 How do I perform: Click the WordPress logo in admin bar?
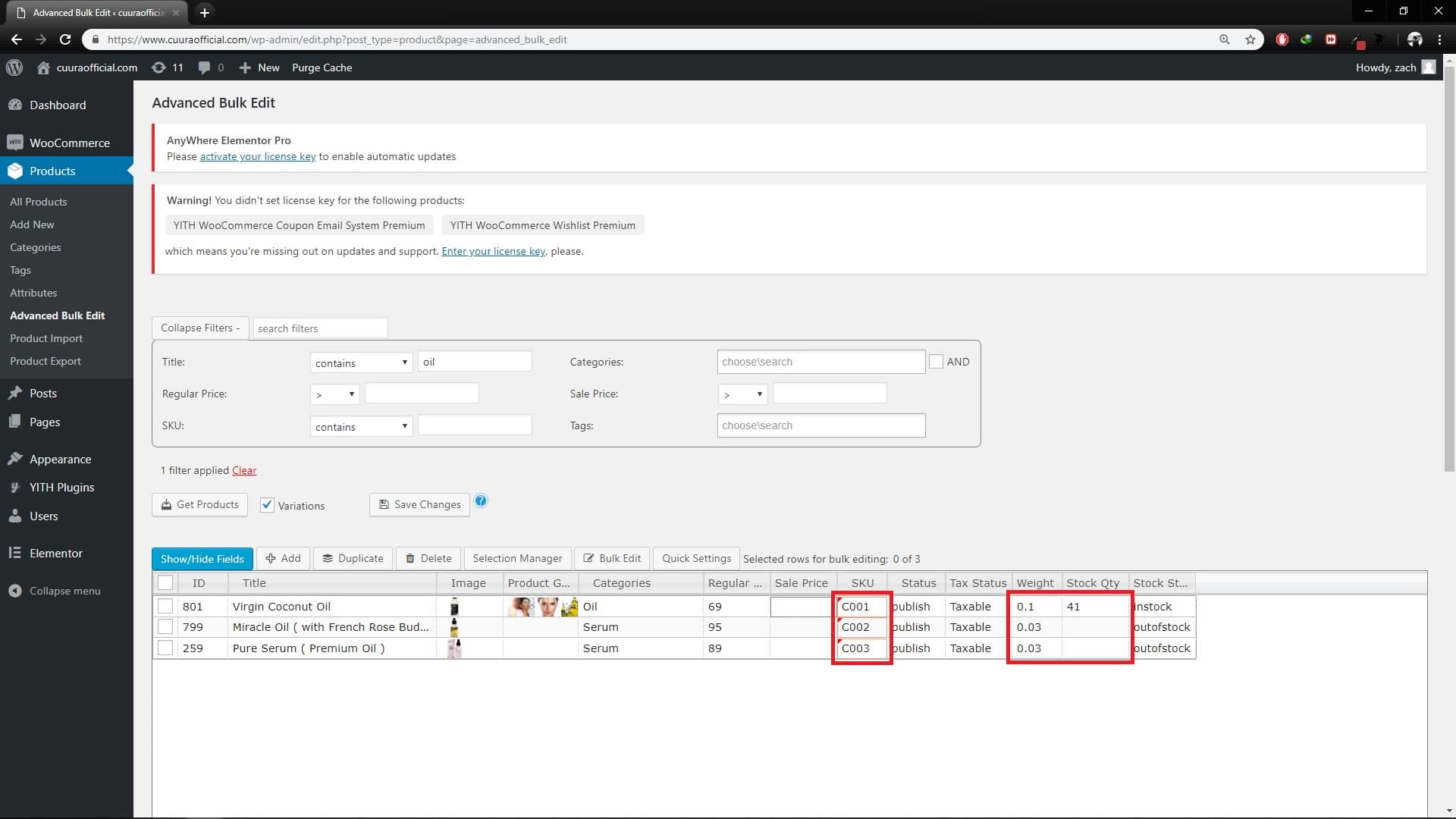click(14, 67)
